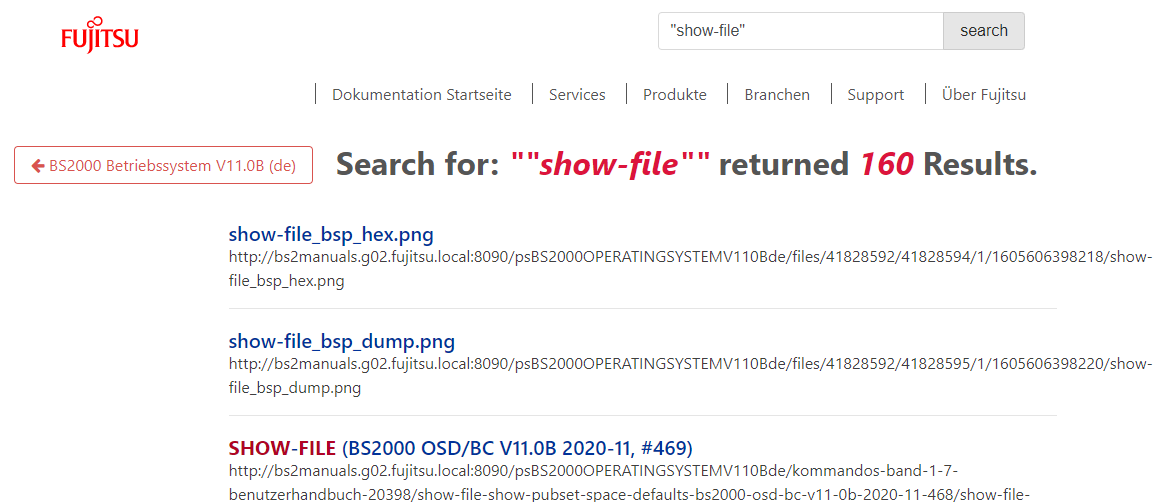Screen dimensions: 1167x502
Task: Go to the Branchen navigation item
Action: pyautogui.click(x=776, y=95)
